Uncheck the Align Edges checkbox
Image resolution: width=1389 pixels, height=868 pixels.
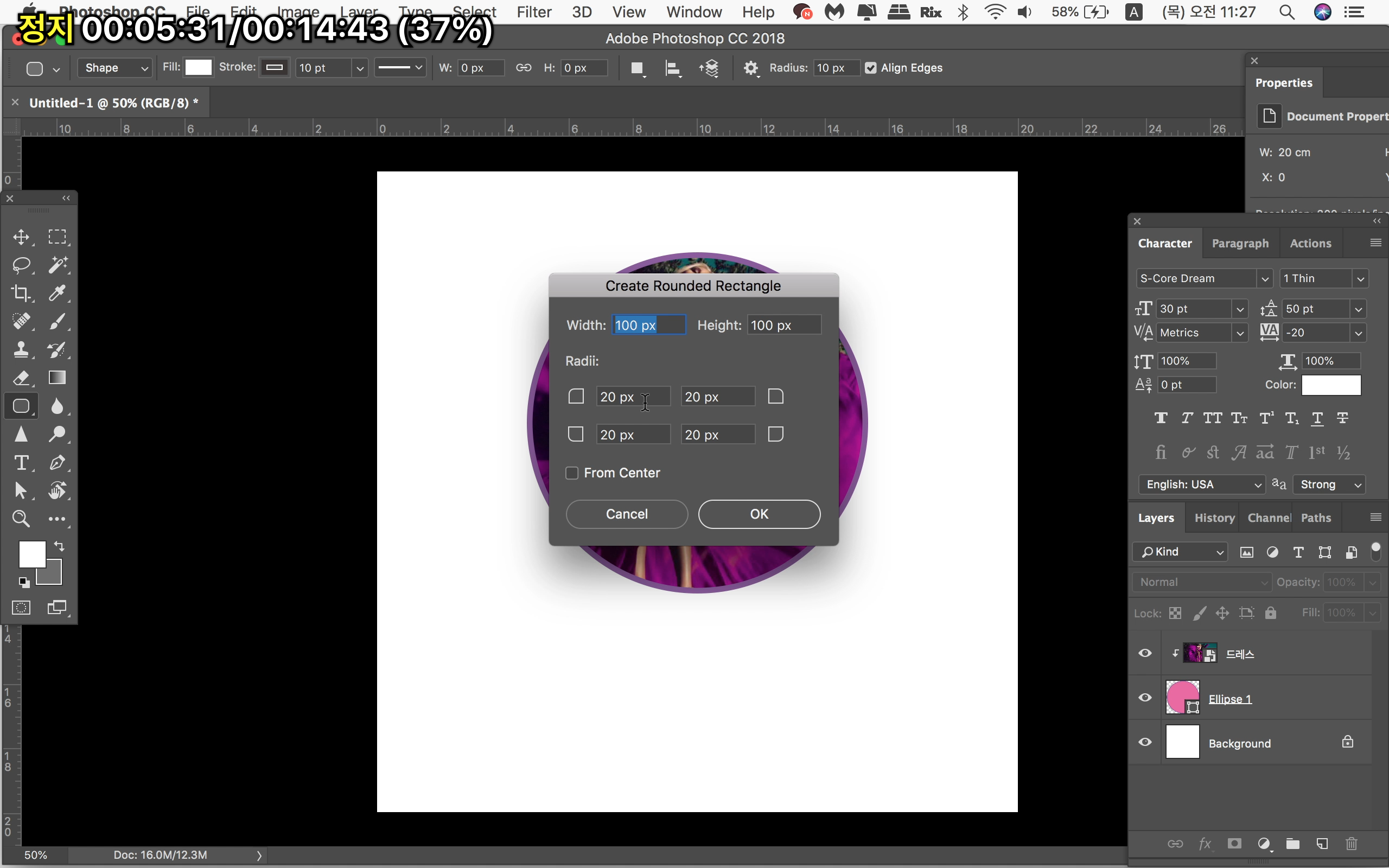click(x=871, y=68)
